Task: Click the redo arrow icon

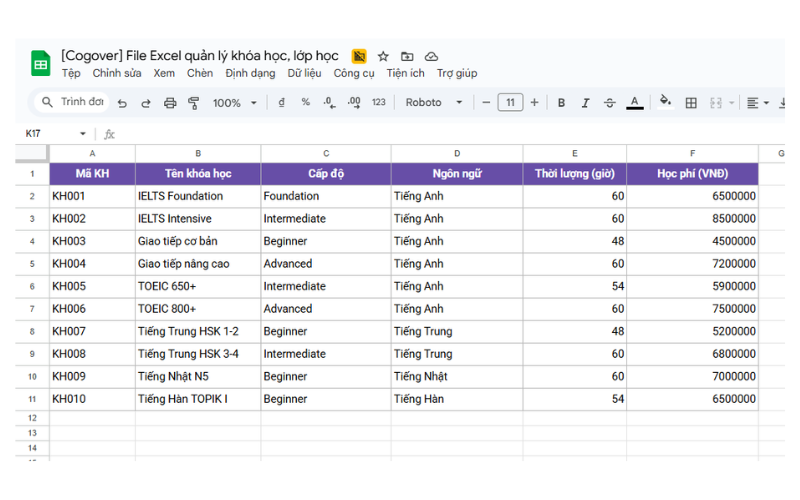Action: [x=146, y=103]
